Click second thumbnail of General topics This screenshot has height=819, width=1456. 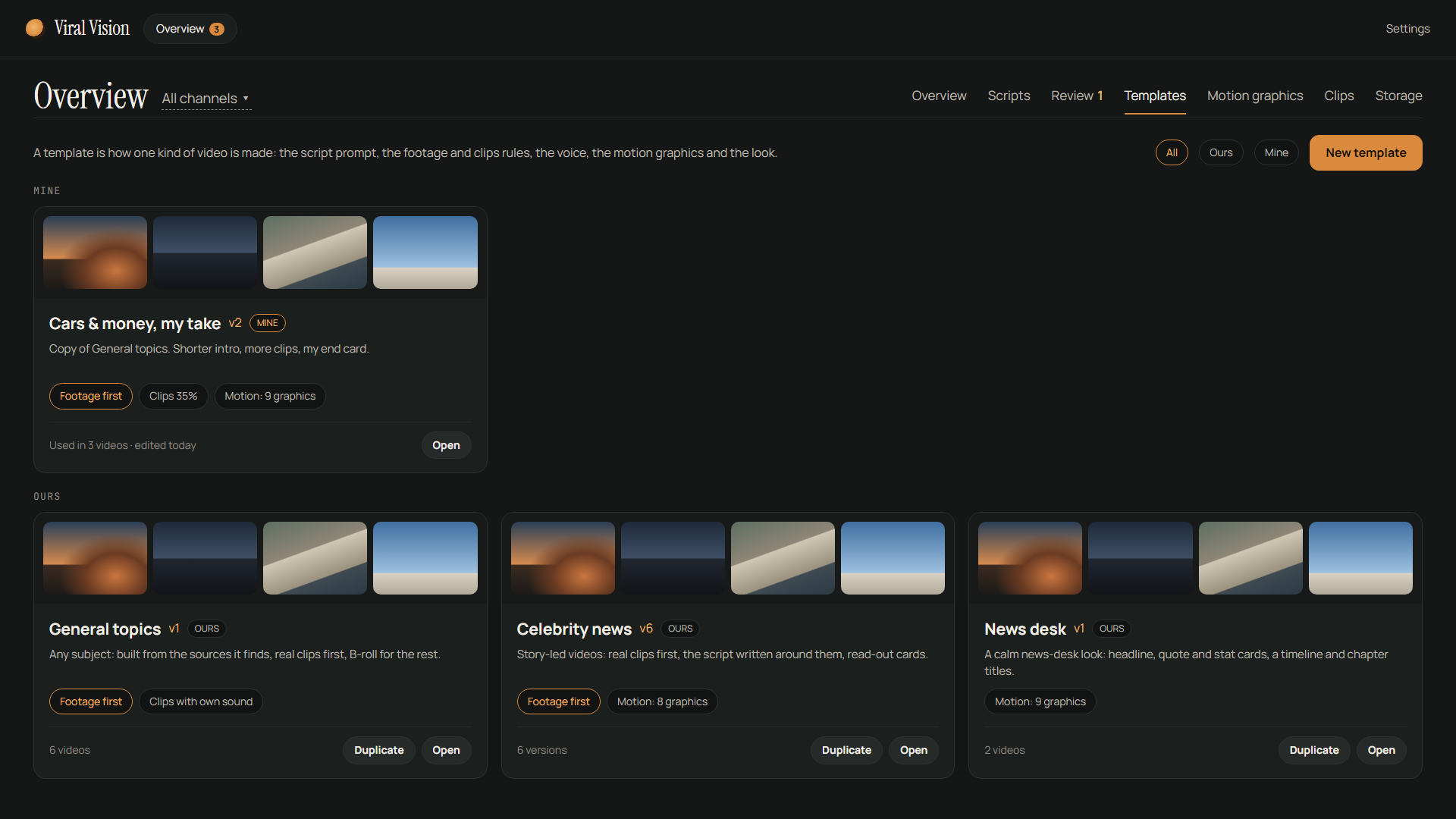tap(205, 558)
